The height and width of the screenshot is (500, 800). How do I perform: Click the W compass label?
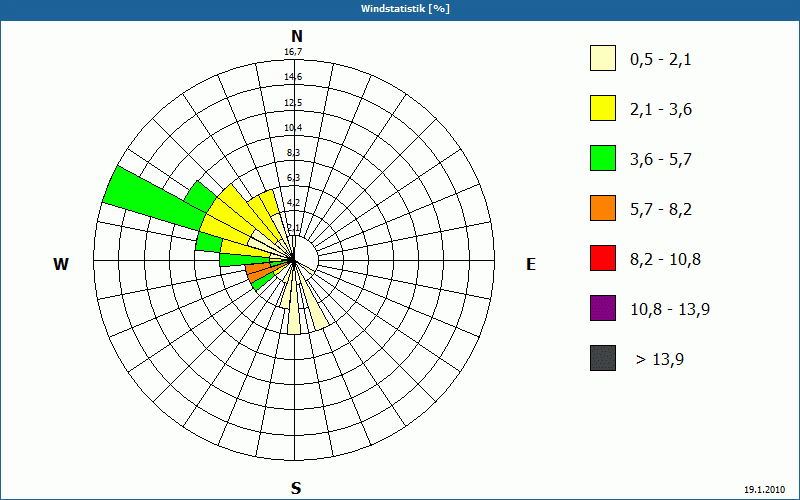point(61,264)
